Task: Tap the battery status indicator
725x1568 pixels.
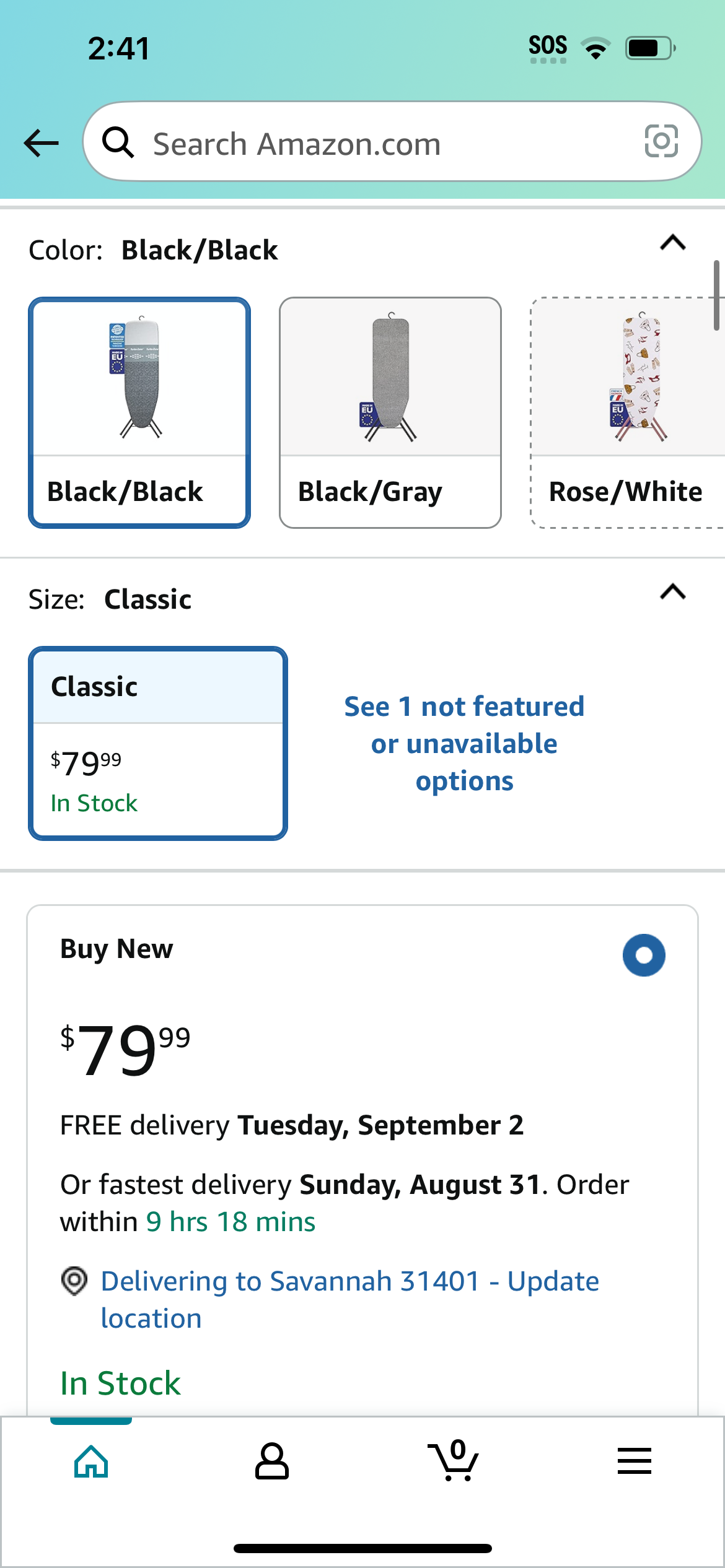Action: (x=649, y=48)
